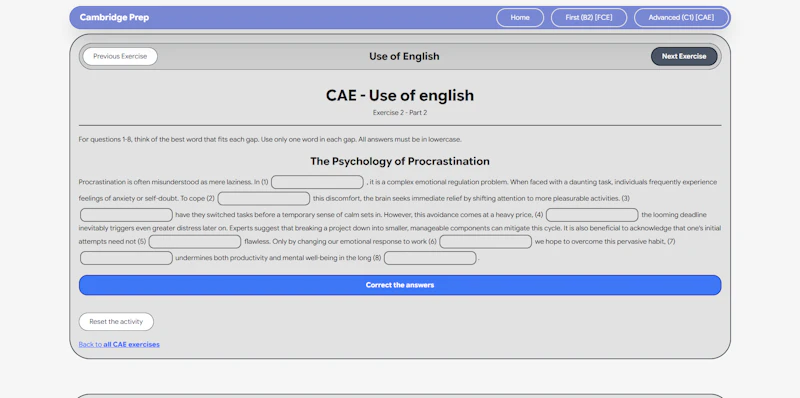Image resolution: width=800 pixels, height=398 pixels.
Task: Focus gap (8) input after 'in the long'
Action: tap(430, 258)
